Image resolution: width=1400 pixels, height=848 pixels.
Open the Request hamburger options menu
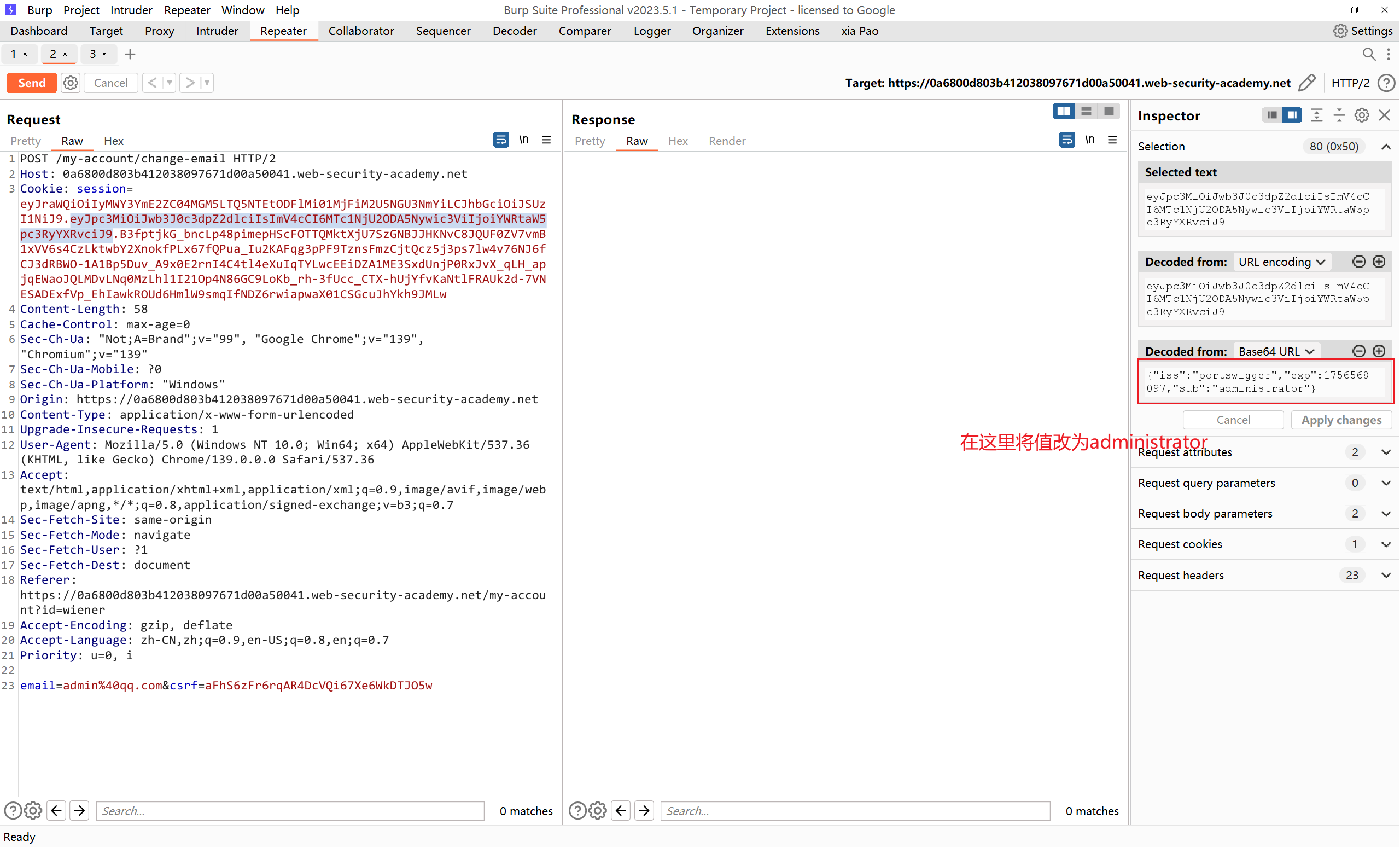pyautogui.click(x=546, y=140)
